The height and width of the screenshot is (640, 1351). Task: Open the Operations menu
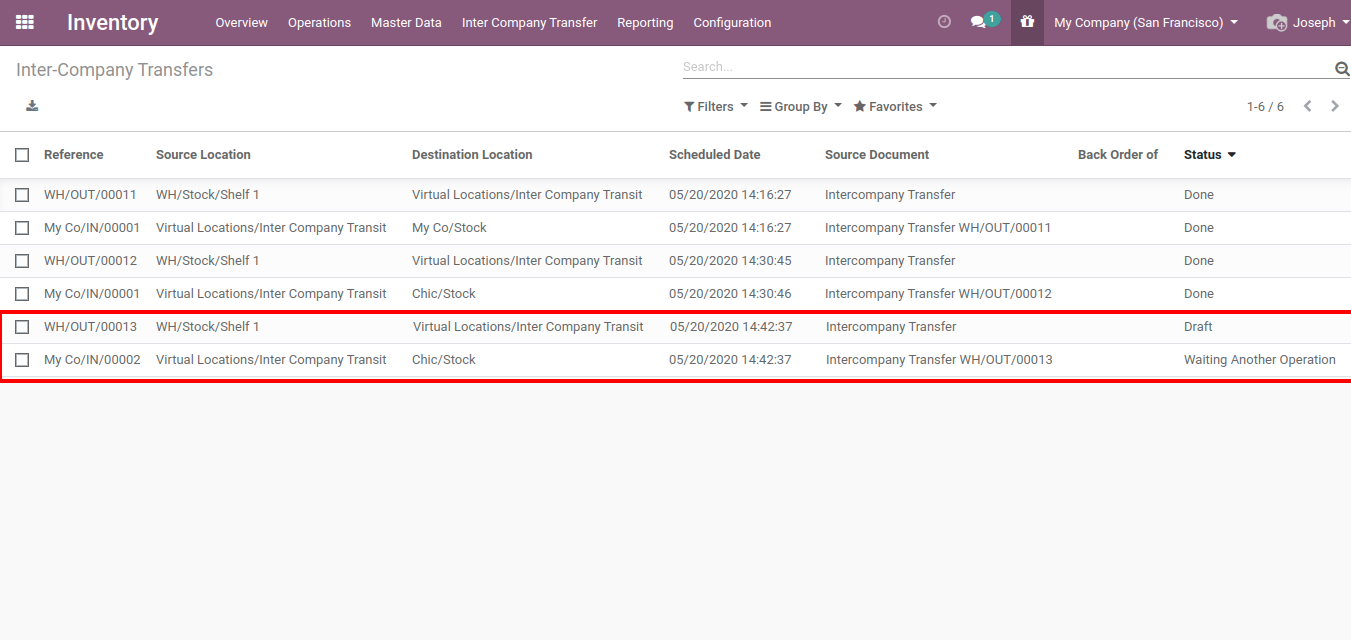pos(319,22)
